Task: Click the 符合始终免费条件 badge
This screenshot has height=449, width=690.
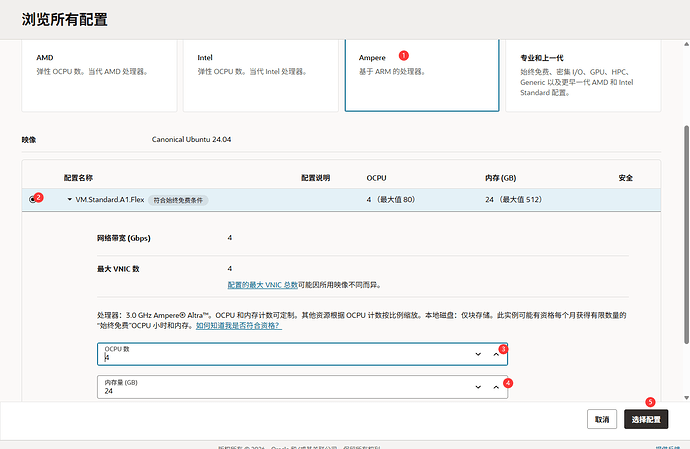Action: tap(178, 200)
